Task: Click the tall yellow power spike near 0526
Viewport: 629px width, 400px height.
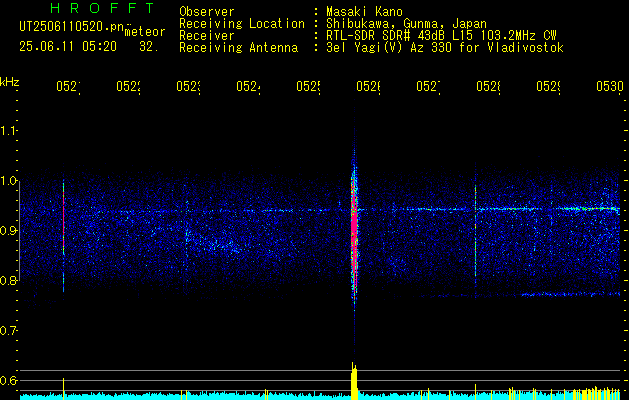Action: [x=354, y=381]
